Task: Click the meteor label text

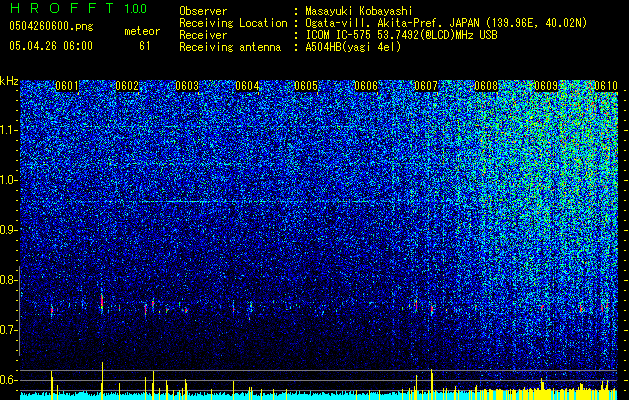Action: click(142, 31)
